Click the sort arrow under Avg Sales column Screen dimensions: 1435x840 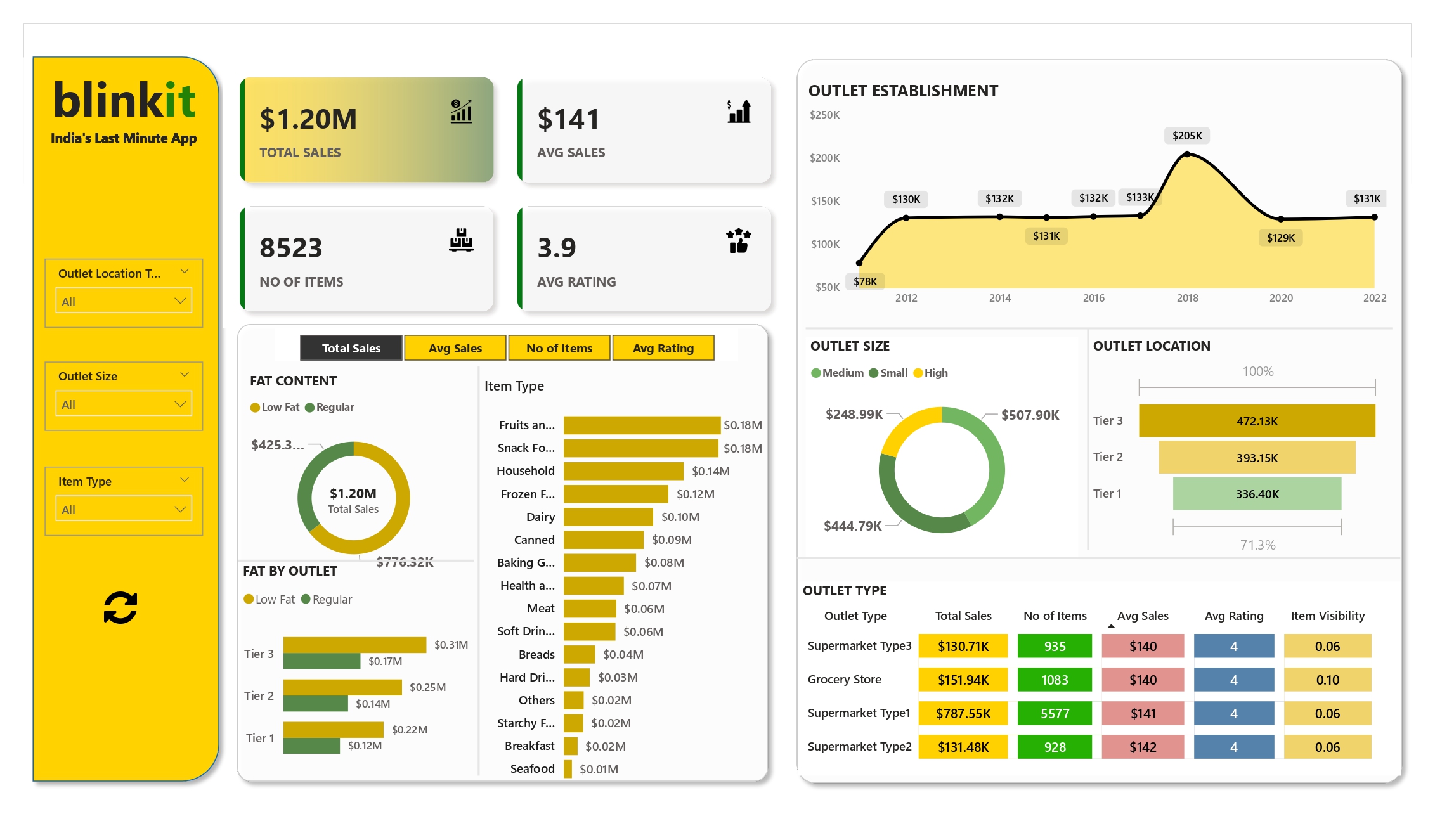coord(1111,626)
